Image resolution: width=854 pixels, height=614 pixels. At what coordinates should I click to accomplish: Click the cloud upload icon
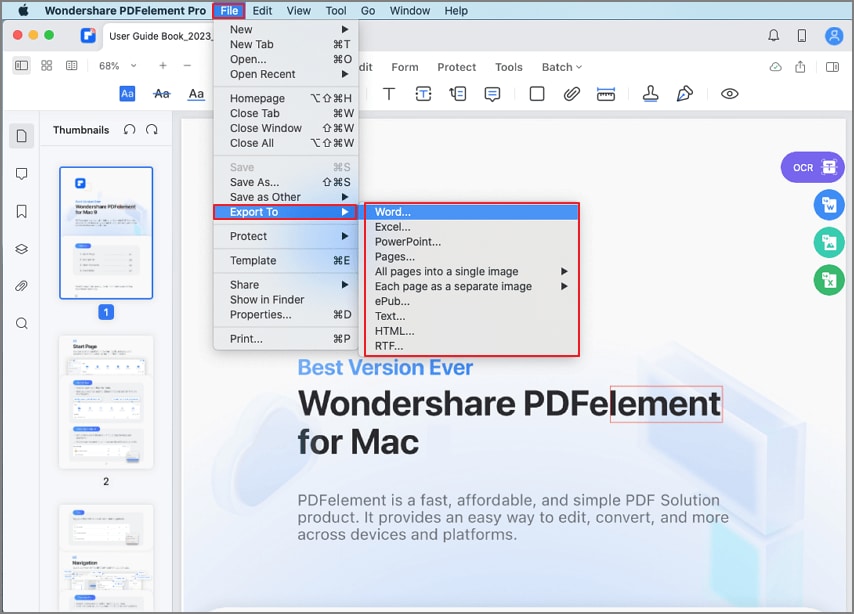coord(776,67)
